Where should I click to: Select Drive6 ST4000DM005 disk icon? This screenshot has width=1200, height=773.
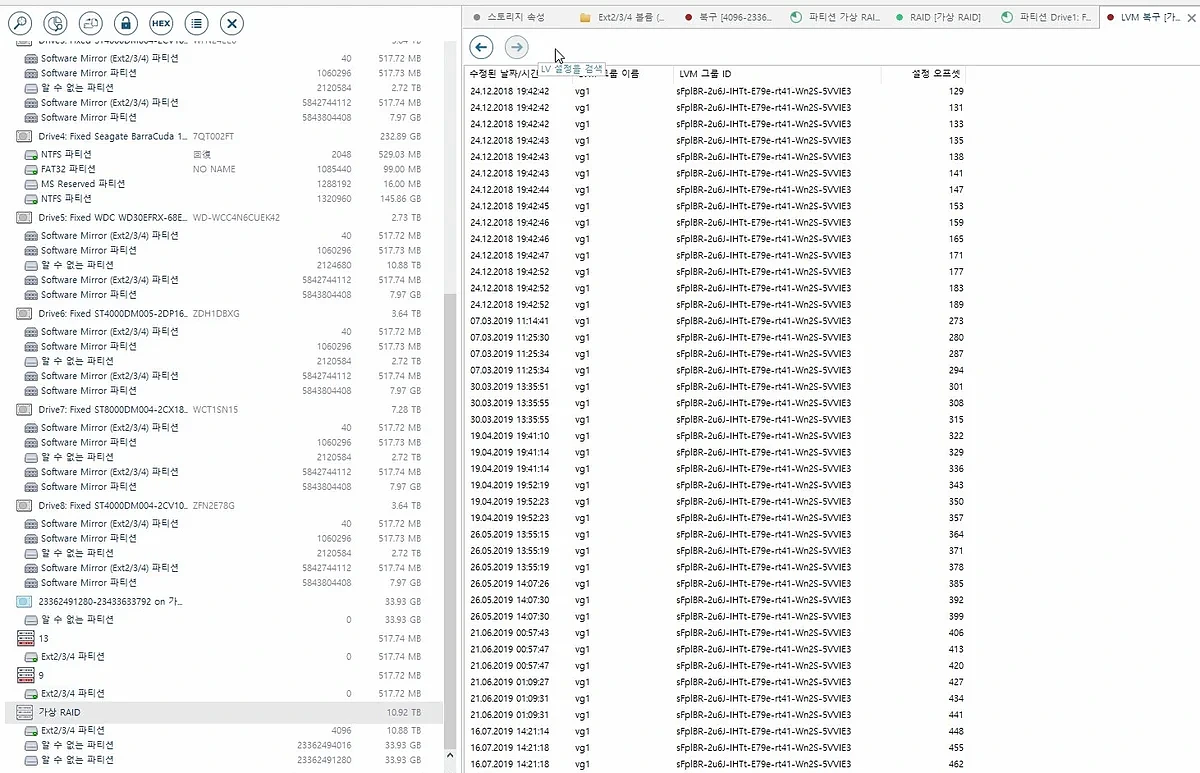[x=25, y=313]
